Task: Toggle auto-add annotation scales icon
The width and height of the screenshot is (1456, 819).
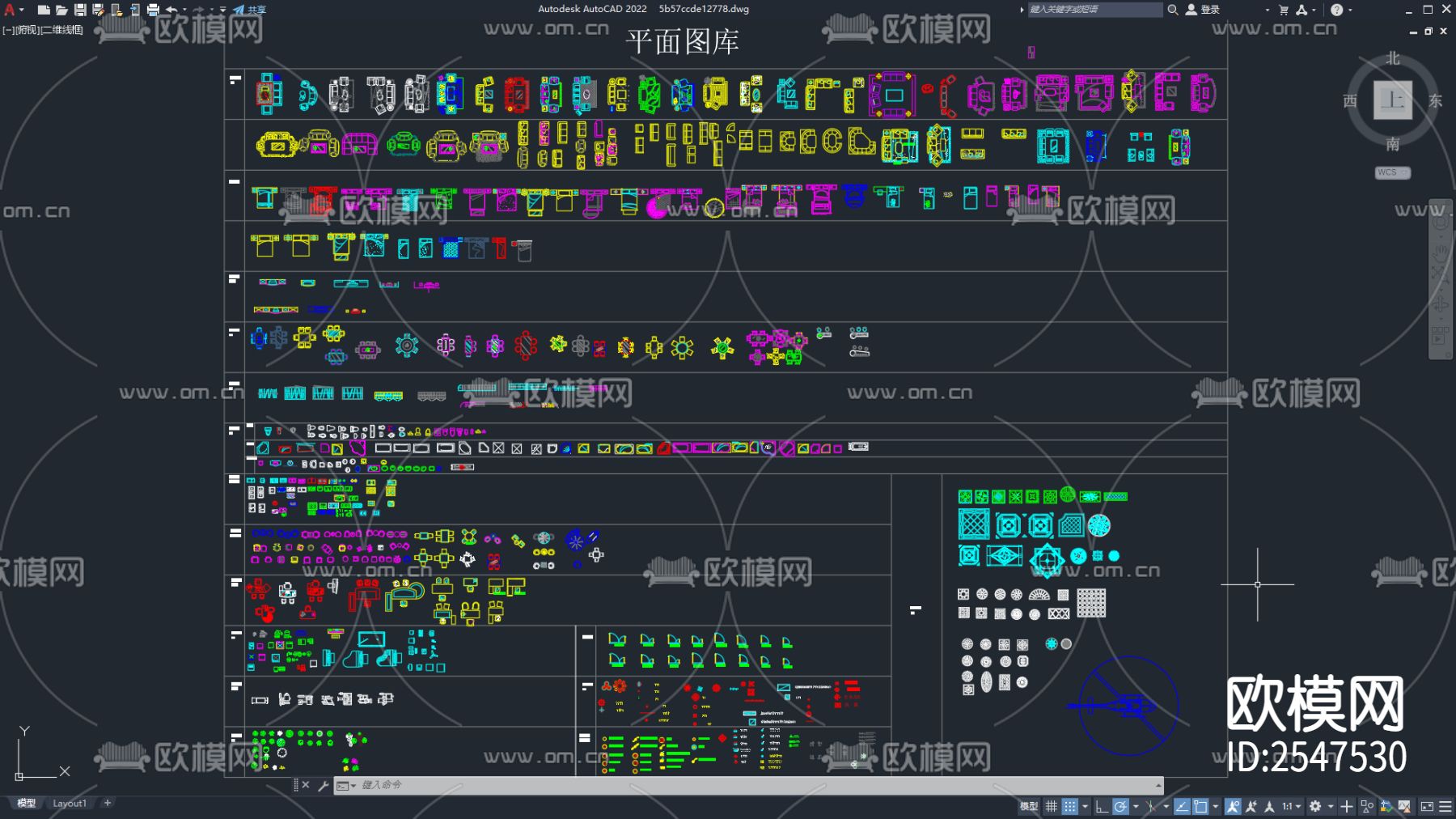Action: pos(1251,806)
